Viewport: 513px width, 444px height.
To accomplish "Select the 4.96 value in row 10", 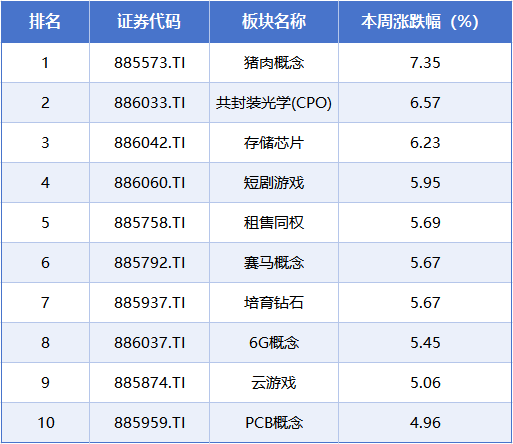I will tap(425, 423).
